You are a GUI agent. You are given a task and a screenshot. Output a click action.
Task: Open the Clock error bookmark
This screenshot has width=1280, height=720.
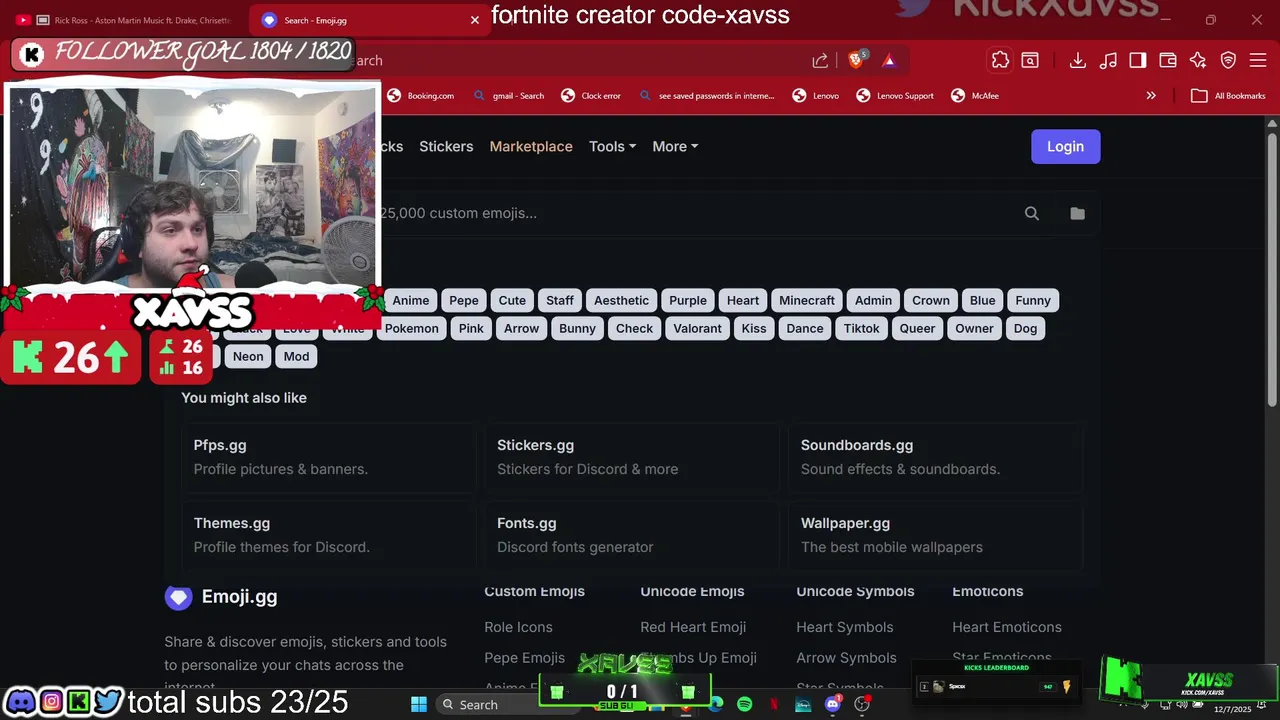coord(591,96)
